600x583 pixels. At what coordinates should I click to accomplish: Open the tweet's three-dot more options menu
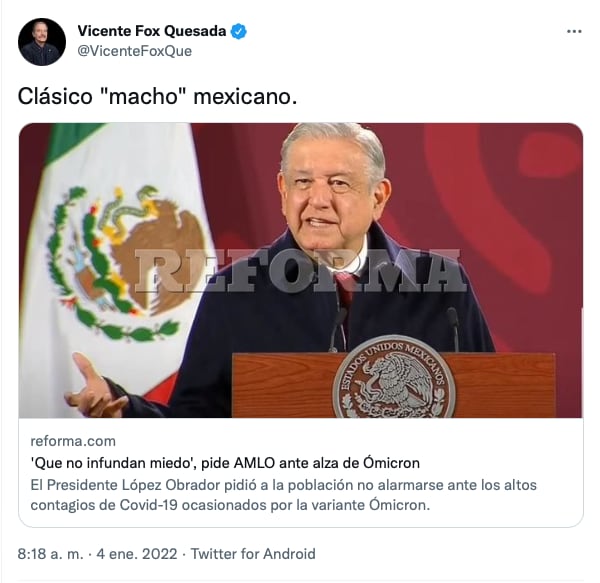click(574, 31)
